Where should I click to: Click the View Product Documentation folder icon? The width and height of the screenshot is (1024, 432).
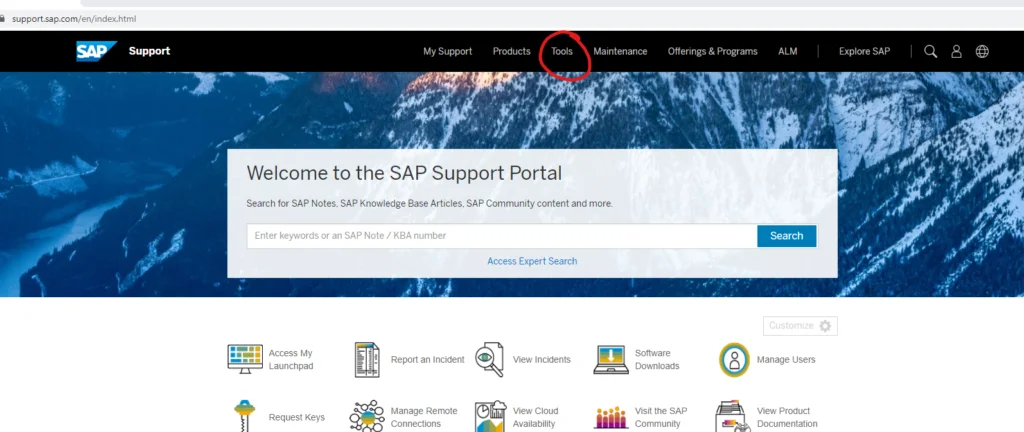coord(733,416)
